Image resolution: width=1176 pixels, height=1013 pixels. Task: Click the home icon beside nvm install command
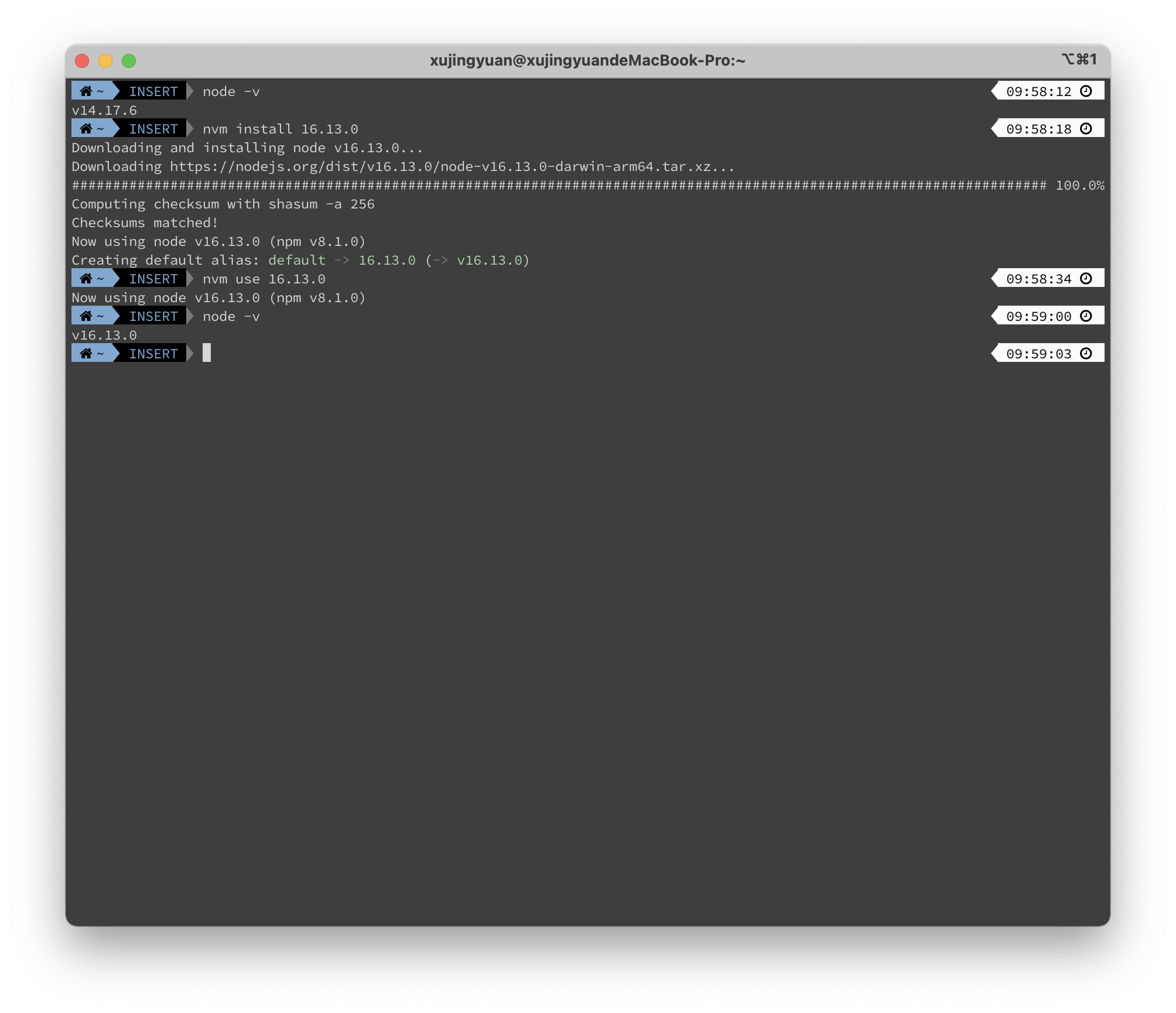[x=86, y=129]
